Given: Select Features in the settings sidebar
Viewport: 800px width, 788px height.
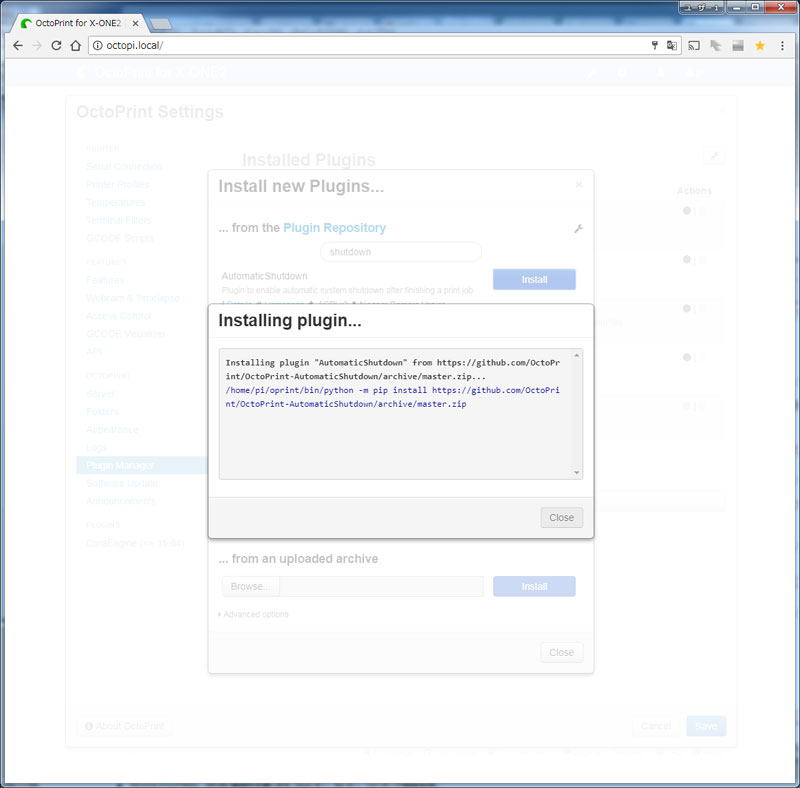Looking at the screenshot, I should coord(105,280).
